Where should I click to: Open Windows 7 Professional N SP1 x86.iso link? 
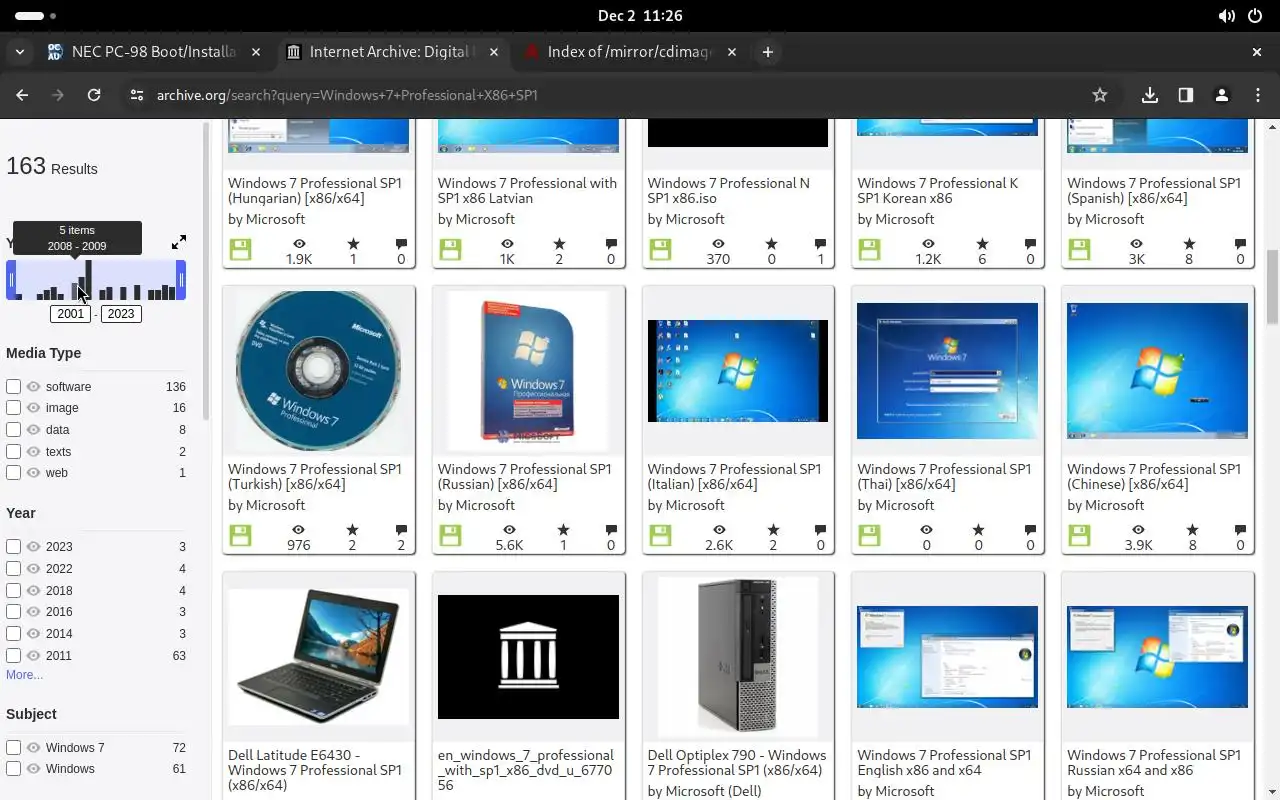click(728, 190)
